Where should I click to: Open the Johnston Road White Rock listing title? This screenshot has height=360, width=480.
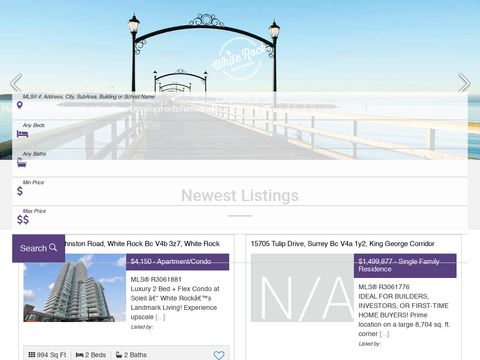[142, 244]
